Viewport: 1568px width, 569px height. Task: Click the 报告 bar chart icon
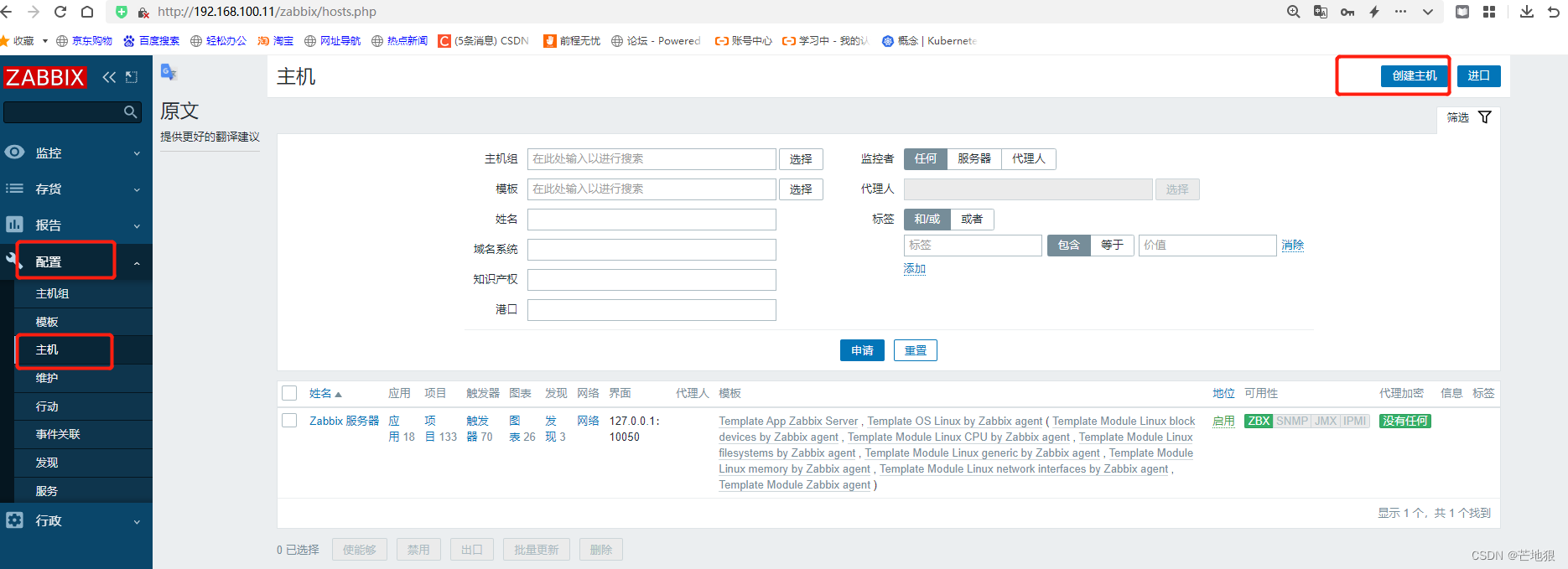pos(14,225)
